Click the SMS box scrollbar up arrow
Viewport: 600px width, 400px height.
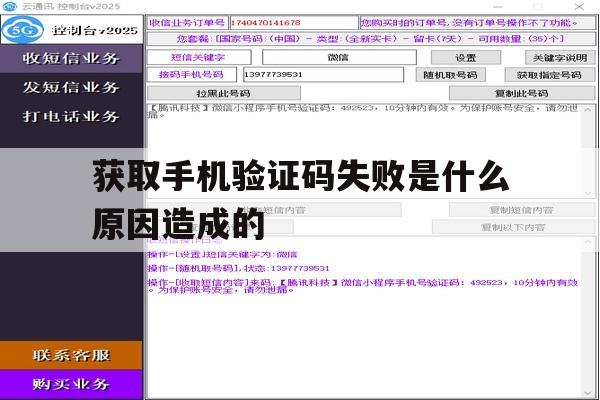click(588, 110)
